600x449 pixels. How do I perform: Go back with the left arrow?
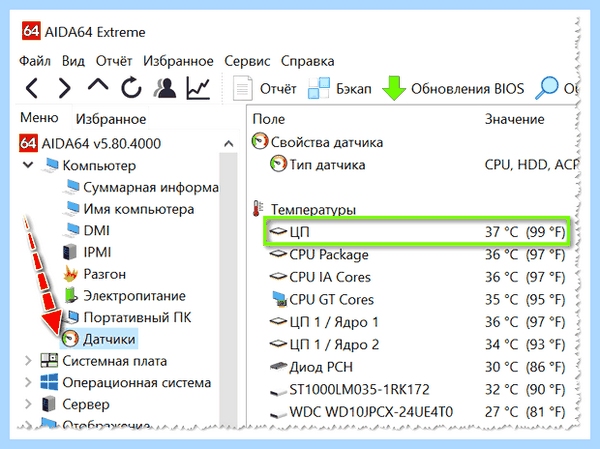tap(32, 88)
